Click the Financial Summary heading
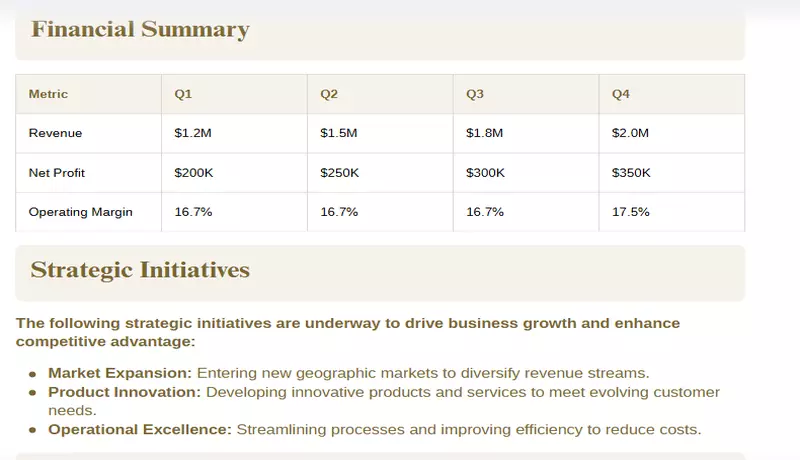800x460 pixels. click(140, 30)
